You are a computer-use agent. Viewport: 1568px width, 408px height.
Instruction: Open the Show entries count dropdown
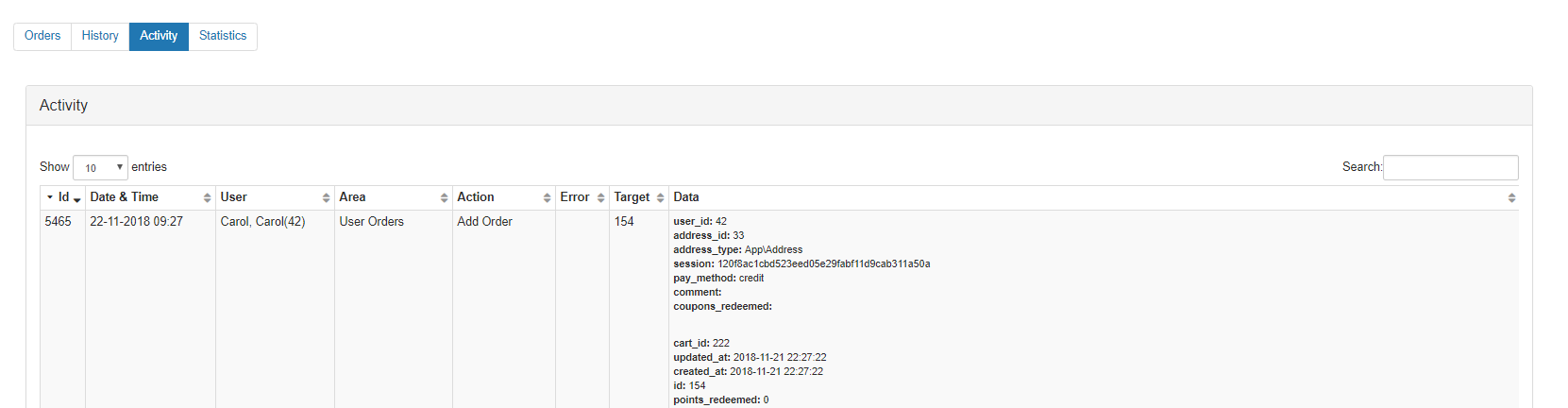100,167
